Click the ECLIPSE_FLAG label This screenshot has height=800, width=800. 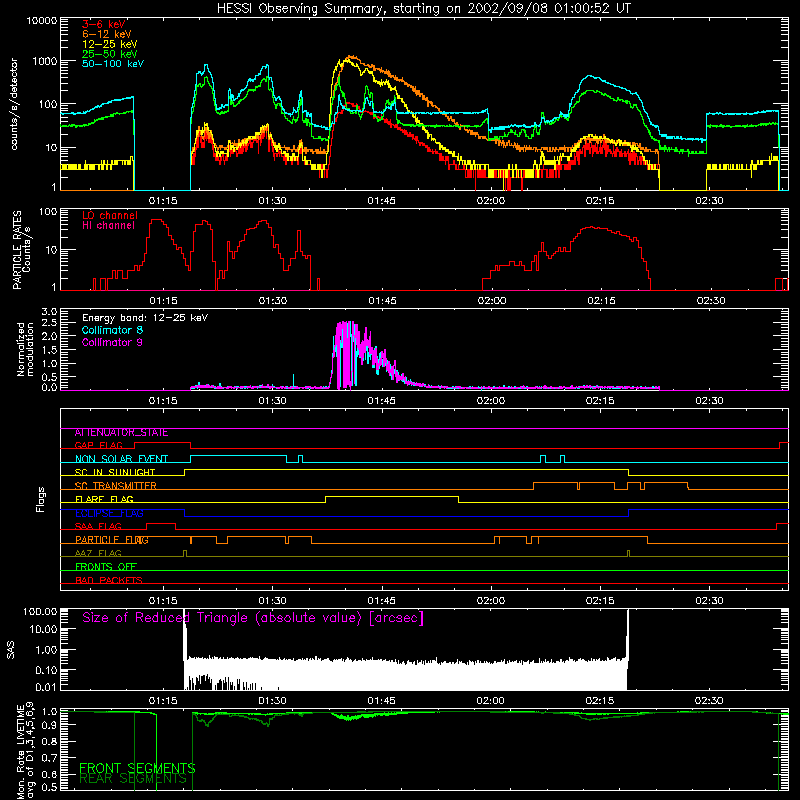point(109,513)
